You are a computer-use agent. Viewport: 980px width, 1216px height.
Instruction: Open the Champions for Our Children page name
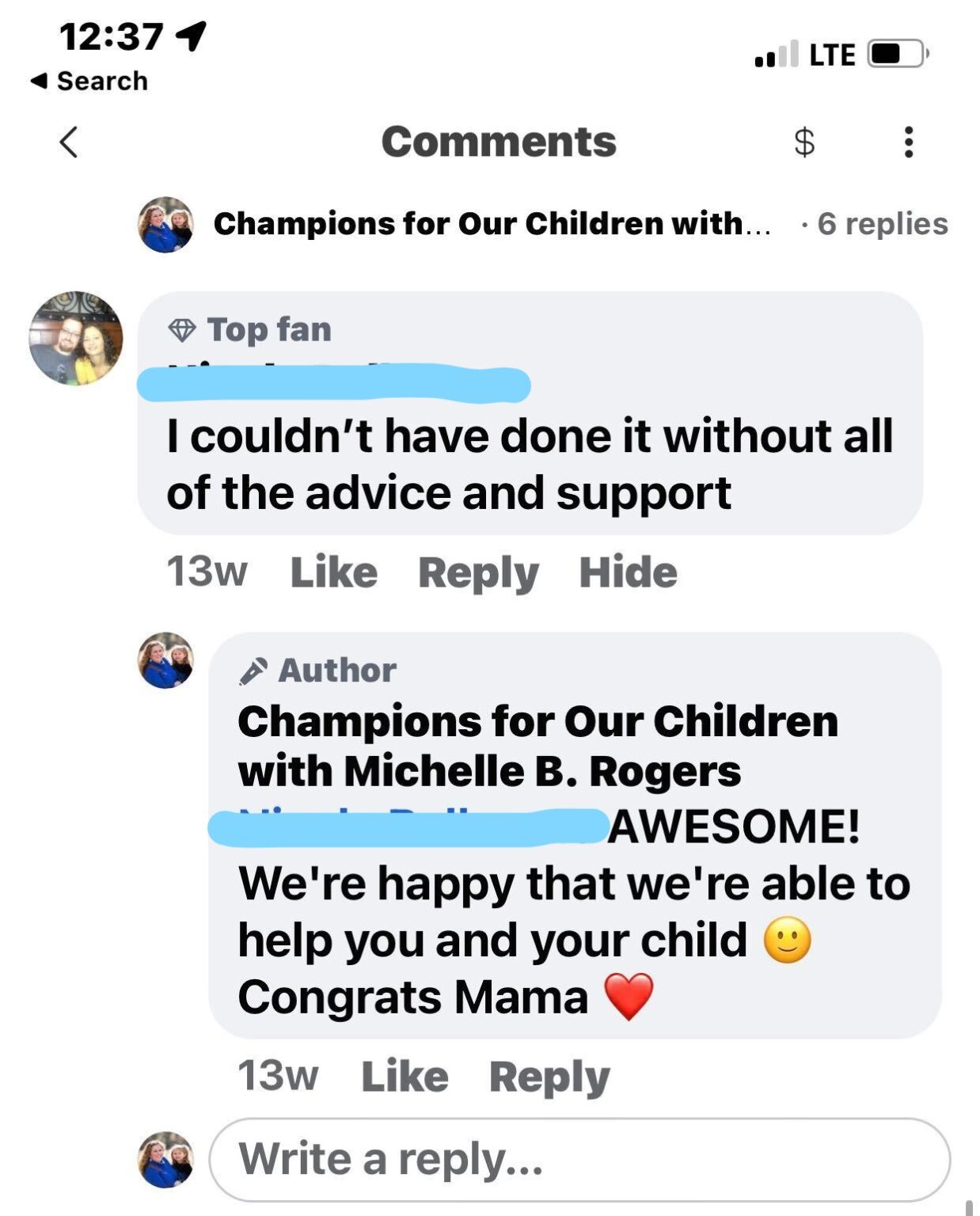[x=491, y=224]
